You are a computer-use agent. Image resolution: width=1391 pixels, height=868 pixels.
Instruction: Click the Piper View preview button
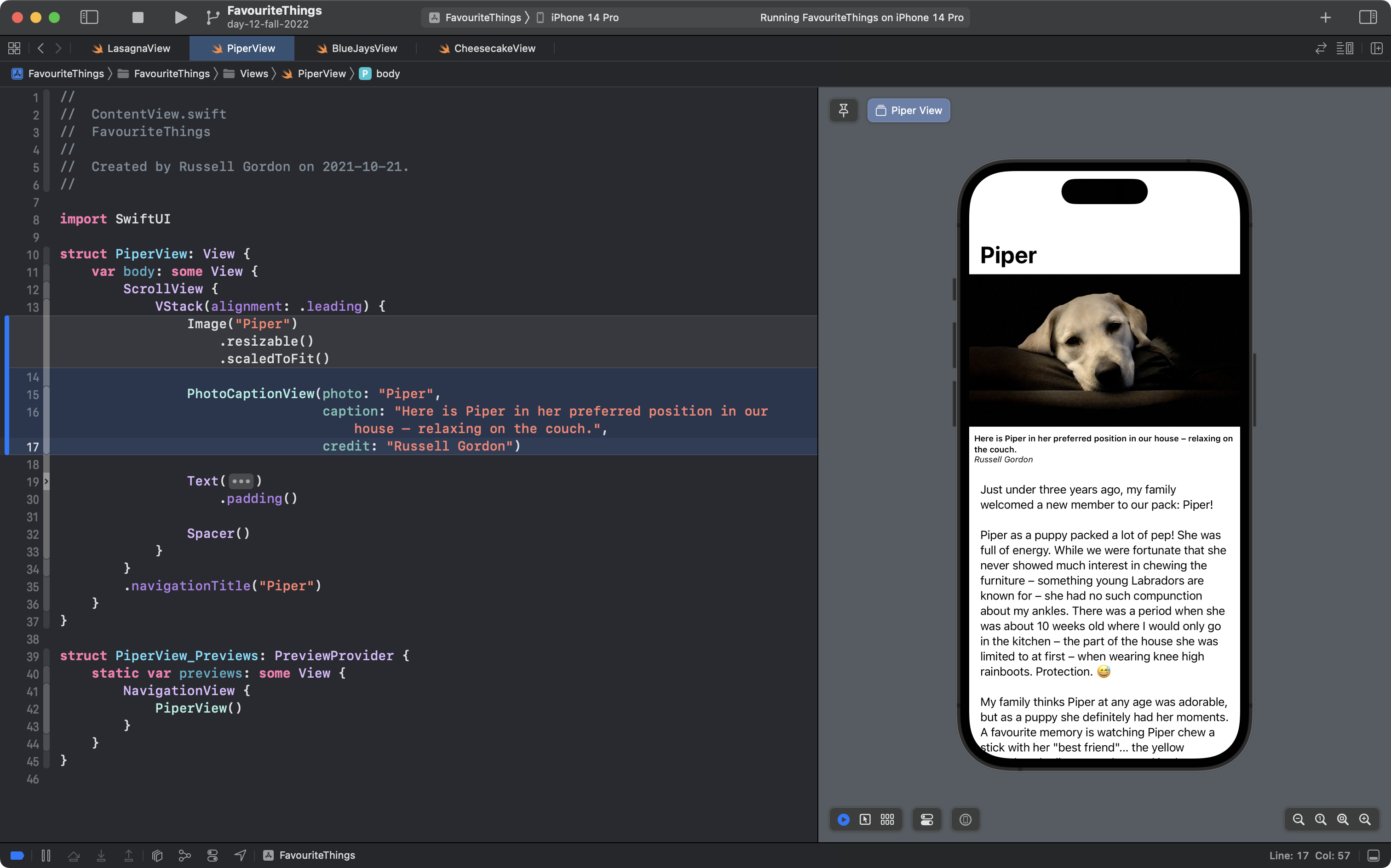(908, 110)
